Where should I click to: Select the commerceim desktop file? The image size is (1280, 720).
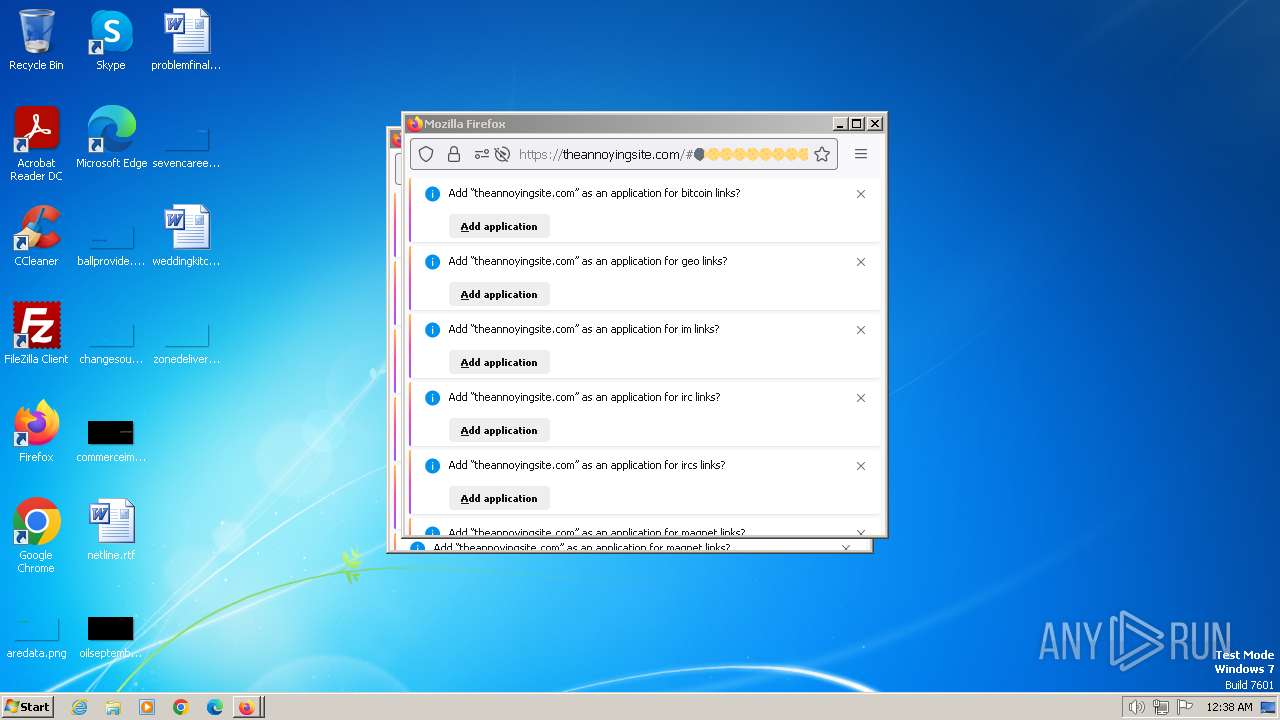point(111,440)
